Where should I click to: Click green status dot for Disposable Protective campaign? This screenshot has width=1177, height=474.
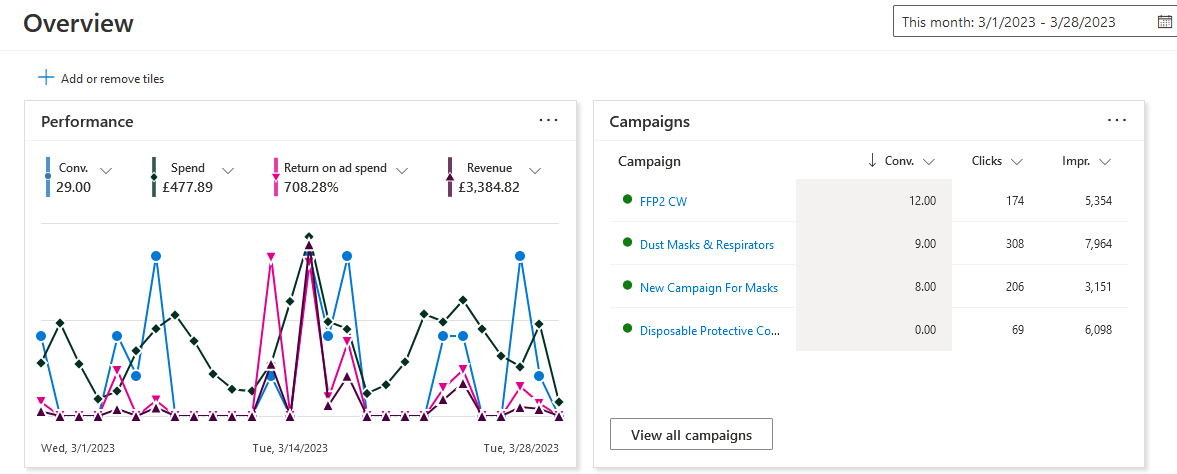(627, 328)
